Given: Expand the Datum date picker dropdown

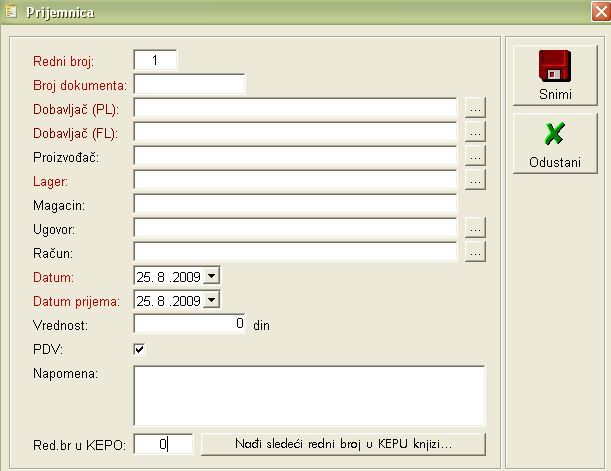Looking at the screenshot, I should [210, 276].
